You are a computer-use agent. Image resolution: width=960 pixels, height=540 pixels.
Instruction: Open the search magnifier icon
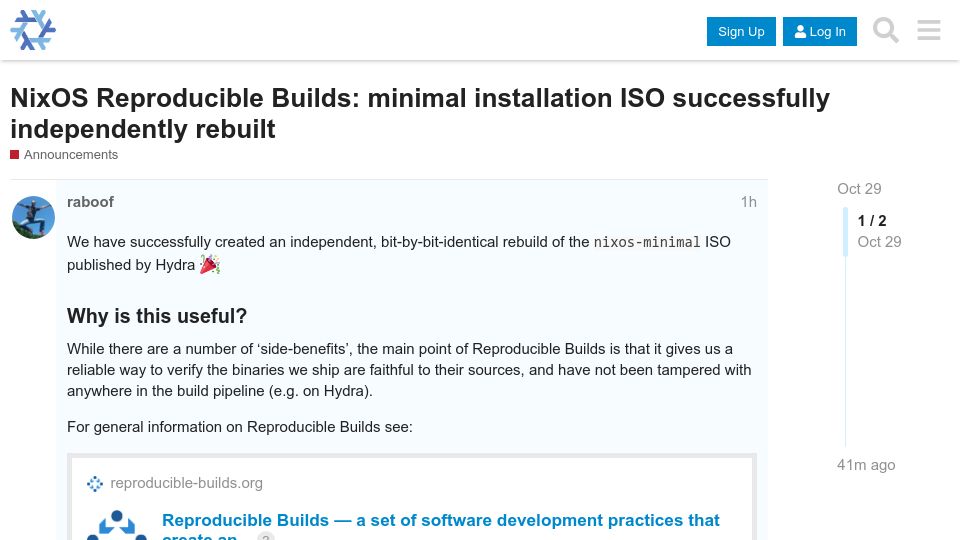(x=885, y=30)
